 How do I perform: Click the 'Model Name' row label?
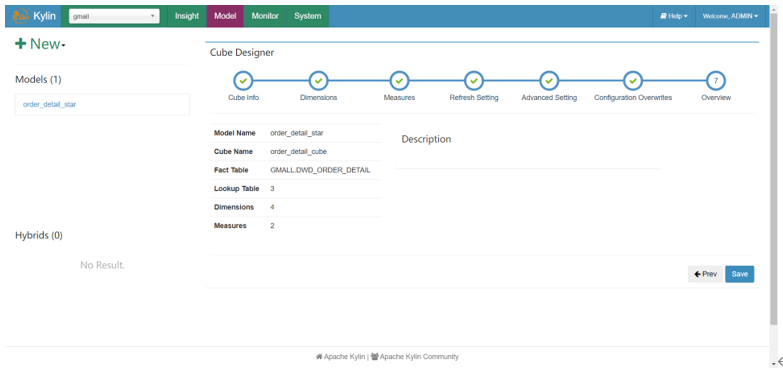click(235, 133)
